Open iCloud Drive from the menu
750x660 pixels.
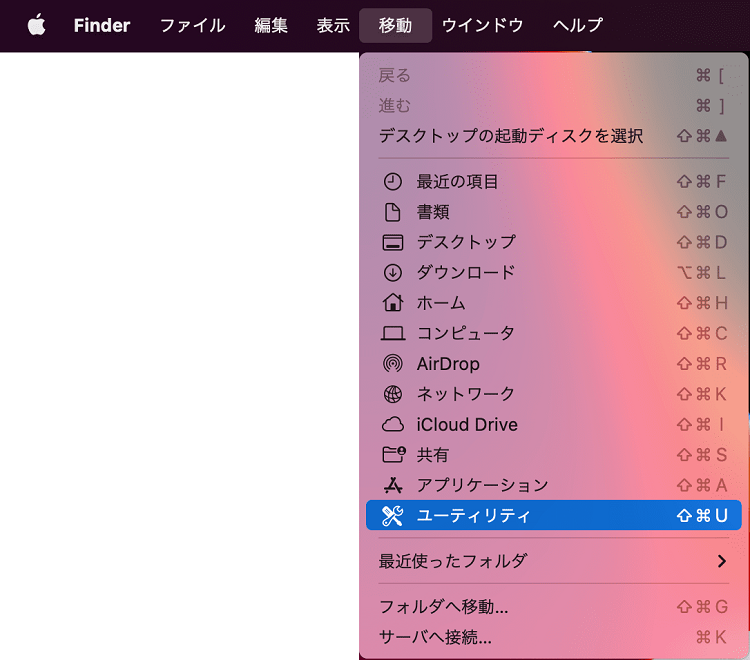[553, 425]
